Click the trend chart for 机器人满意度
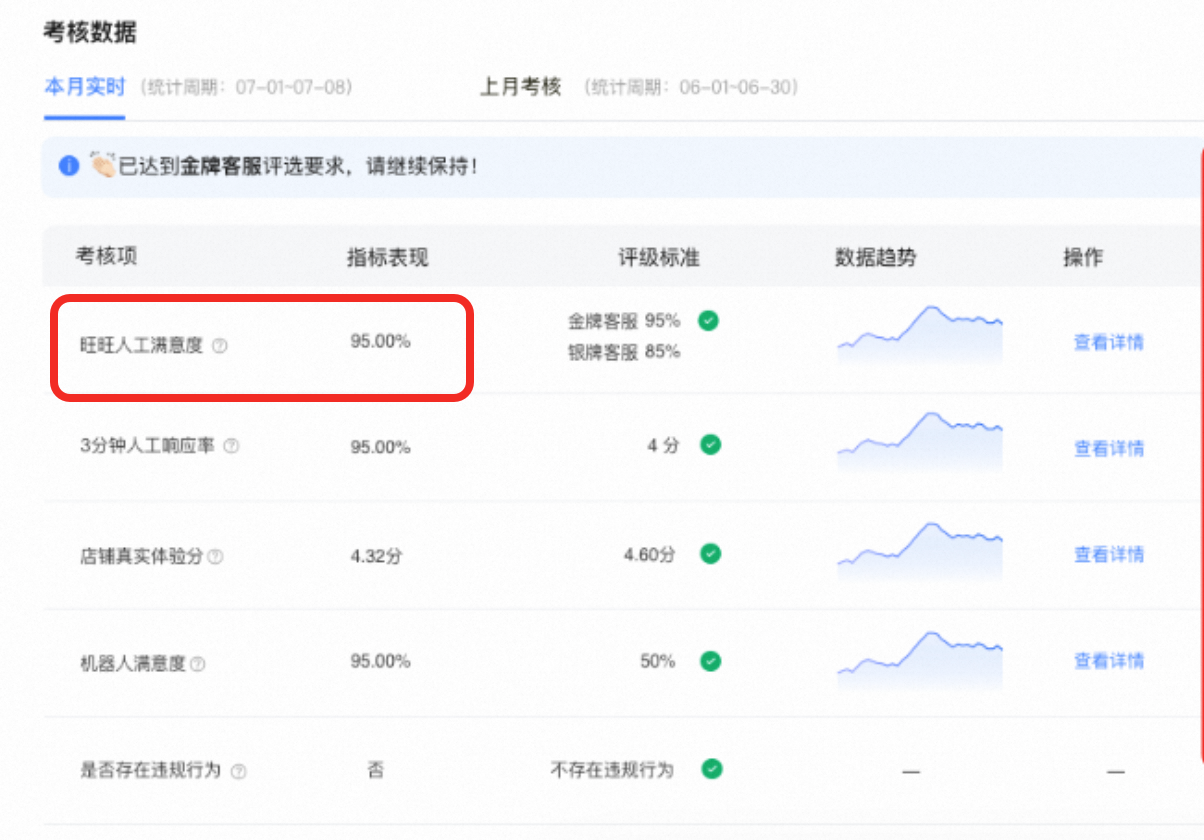Screen dimensions: 1204x840 [x=920, y=660]
